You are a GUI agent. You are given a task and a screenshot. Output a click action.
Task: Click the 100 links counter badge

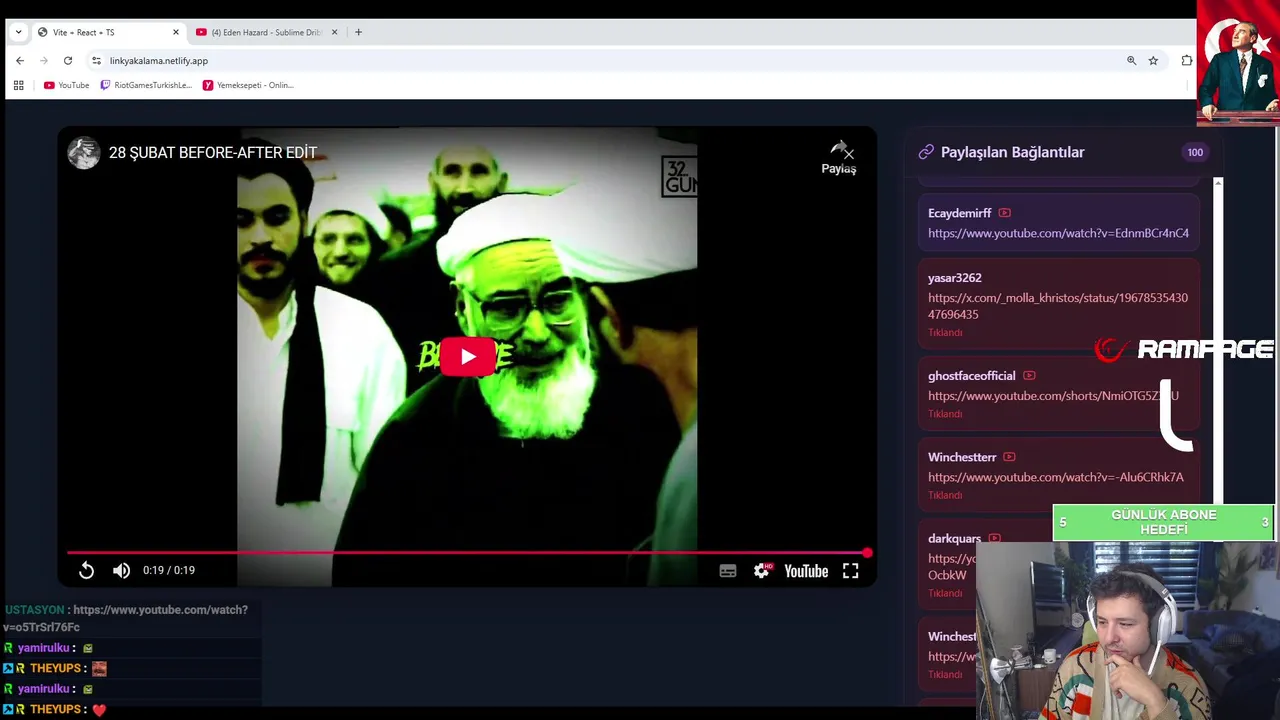click(x=1195, y=152)
